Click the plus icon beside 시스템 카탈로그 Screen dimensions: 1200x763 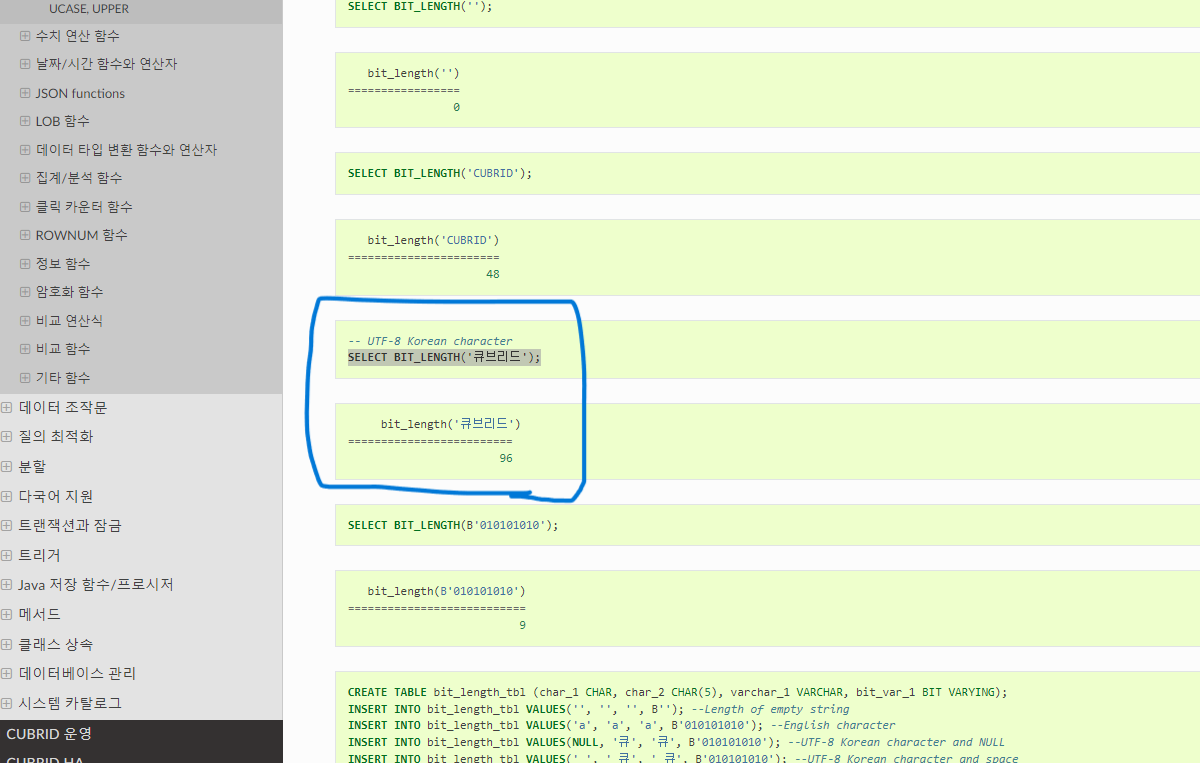point(7,703)
